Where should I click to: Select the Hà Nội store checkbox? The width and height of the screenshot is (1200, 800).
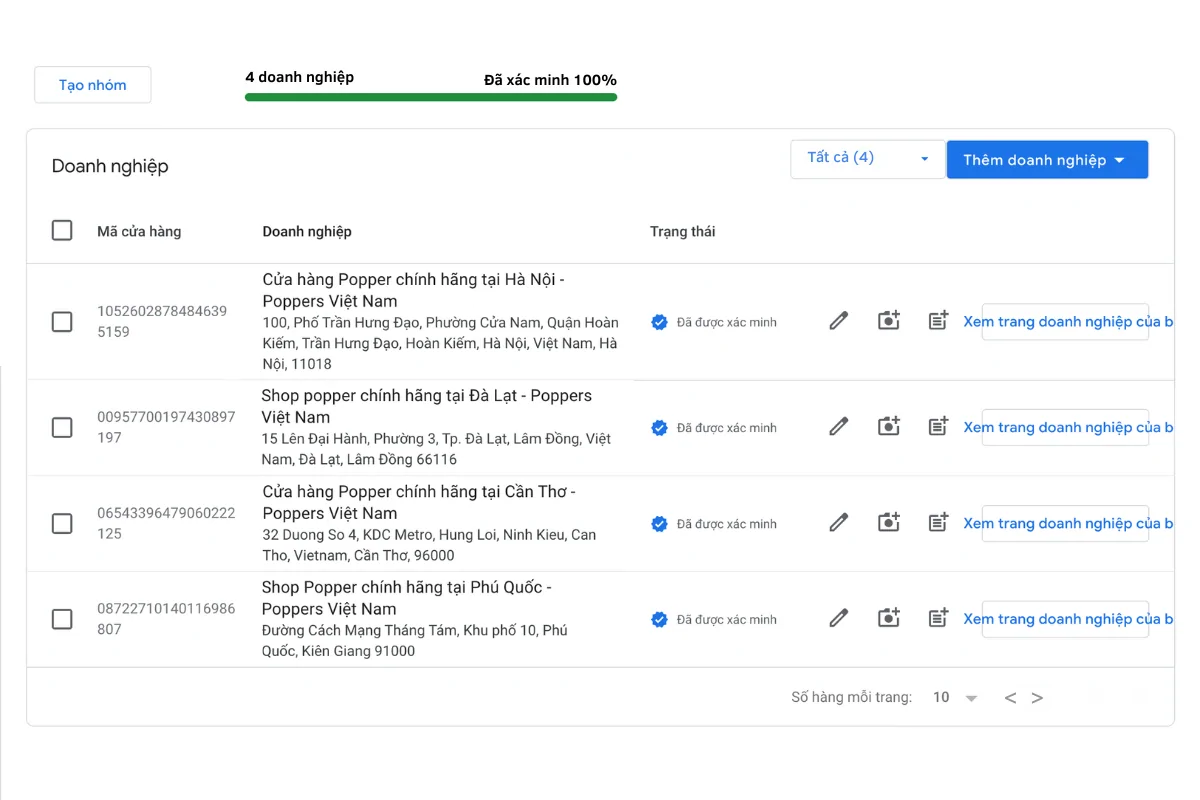[62, 322]
